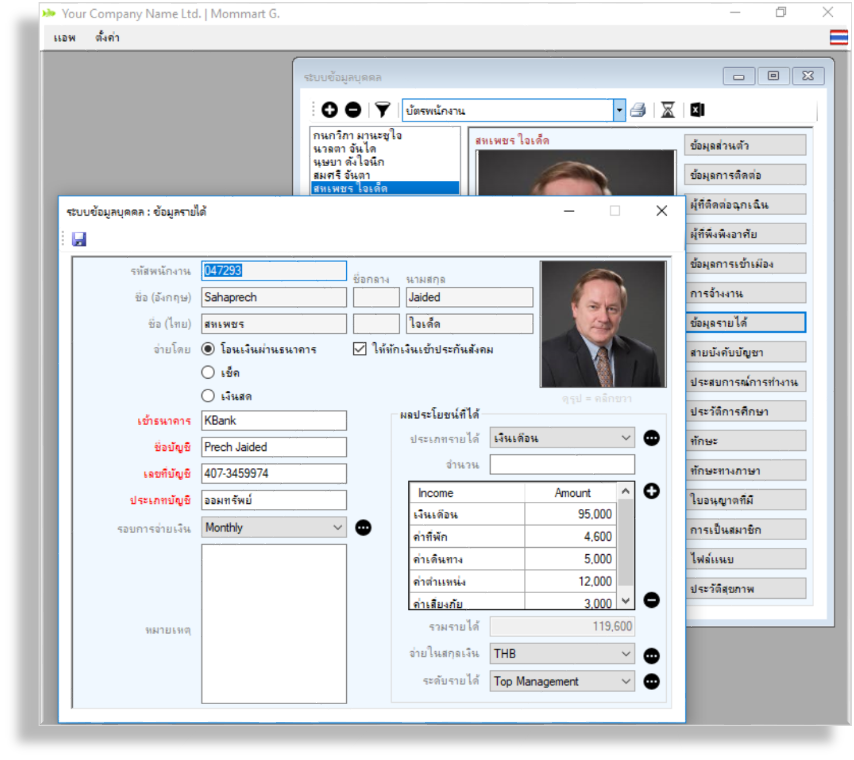
Task: Select the เช็ค payment radio button
Action: click(x=208, y=372)
